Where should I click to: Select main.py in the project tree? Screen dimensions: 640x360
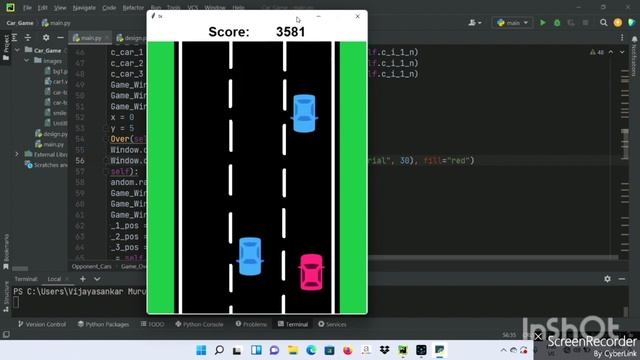pyautogui.click(x=49, y=144)
